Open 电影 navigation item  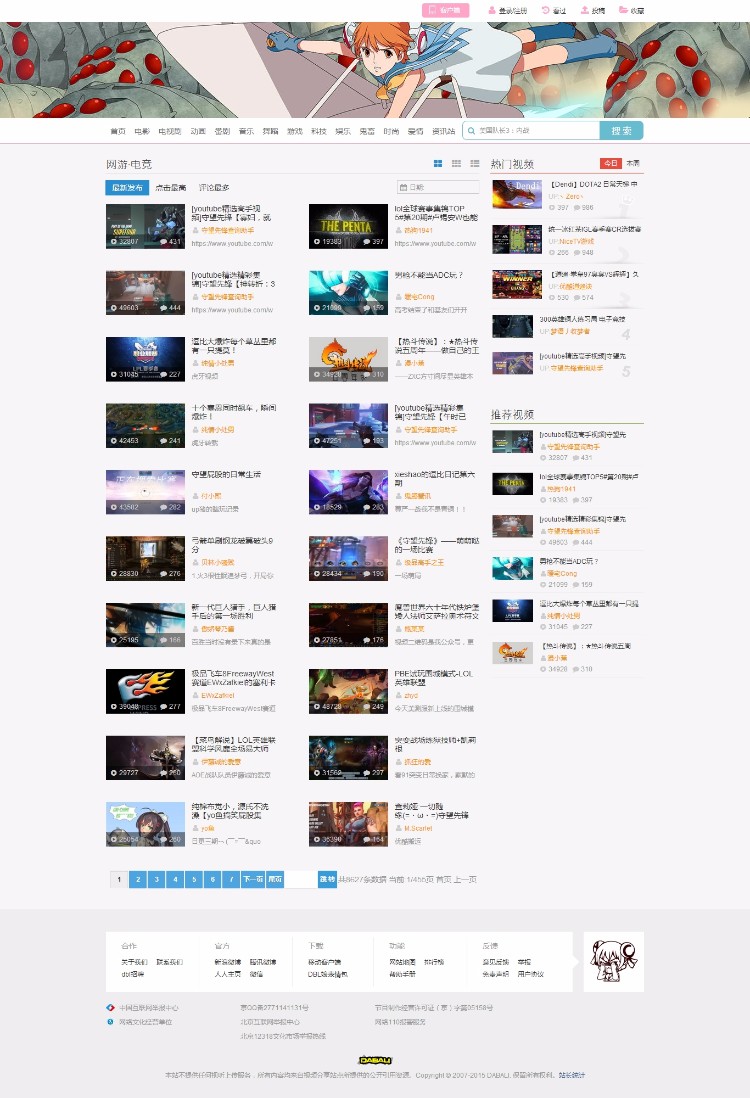coord(142,131)
